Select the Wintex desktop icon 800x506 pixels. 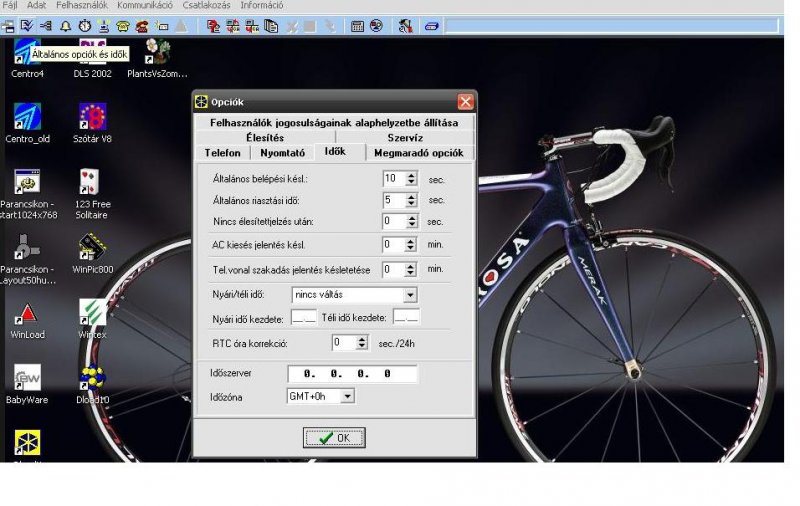(x=92, y=320)
